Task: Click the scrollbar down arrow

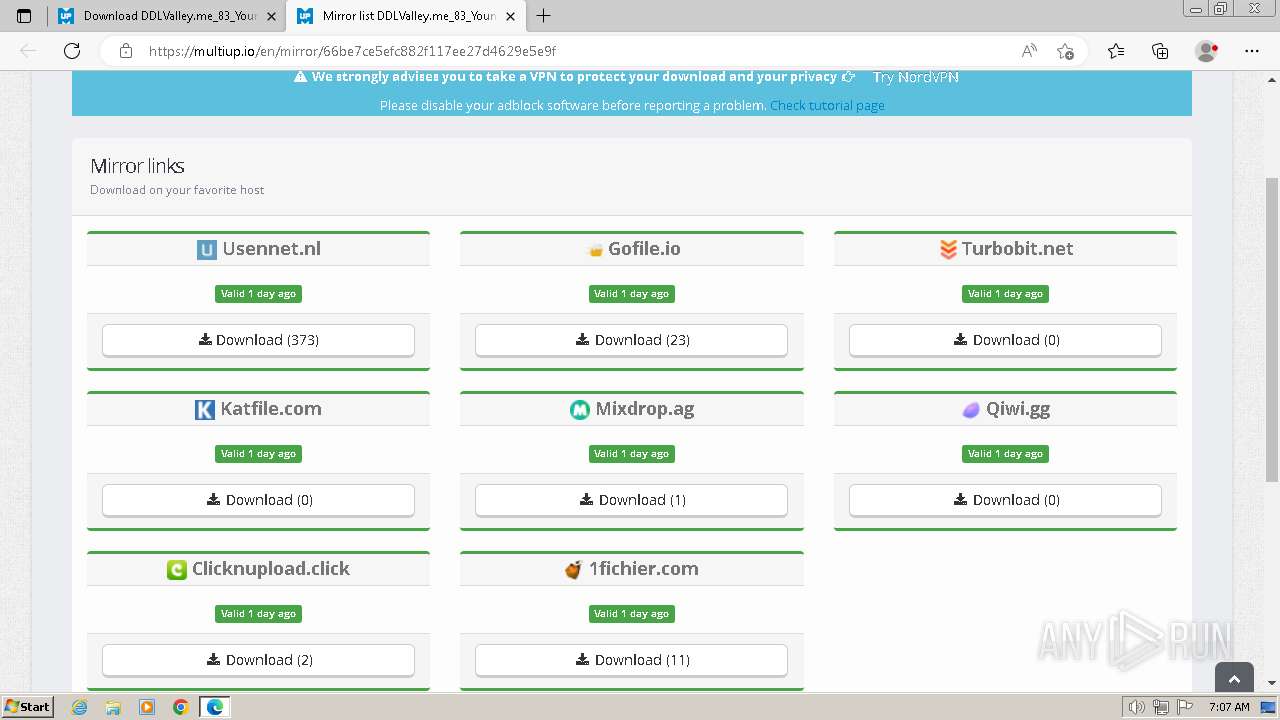Action: click(1272, 683)
